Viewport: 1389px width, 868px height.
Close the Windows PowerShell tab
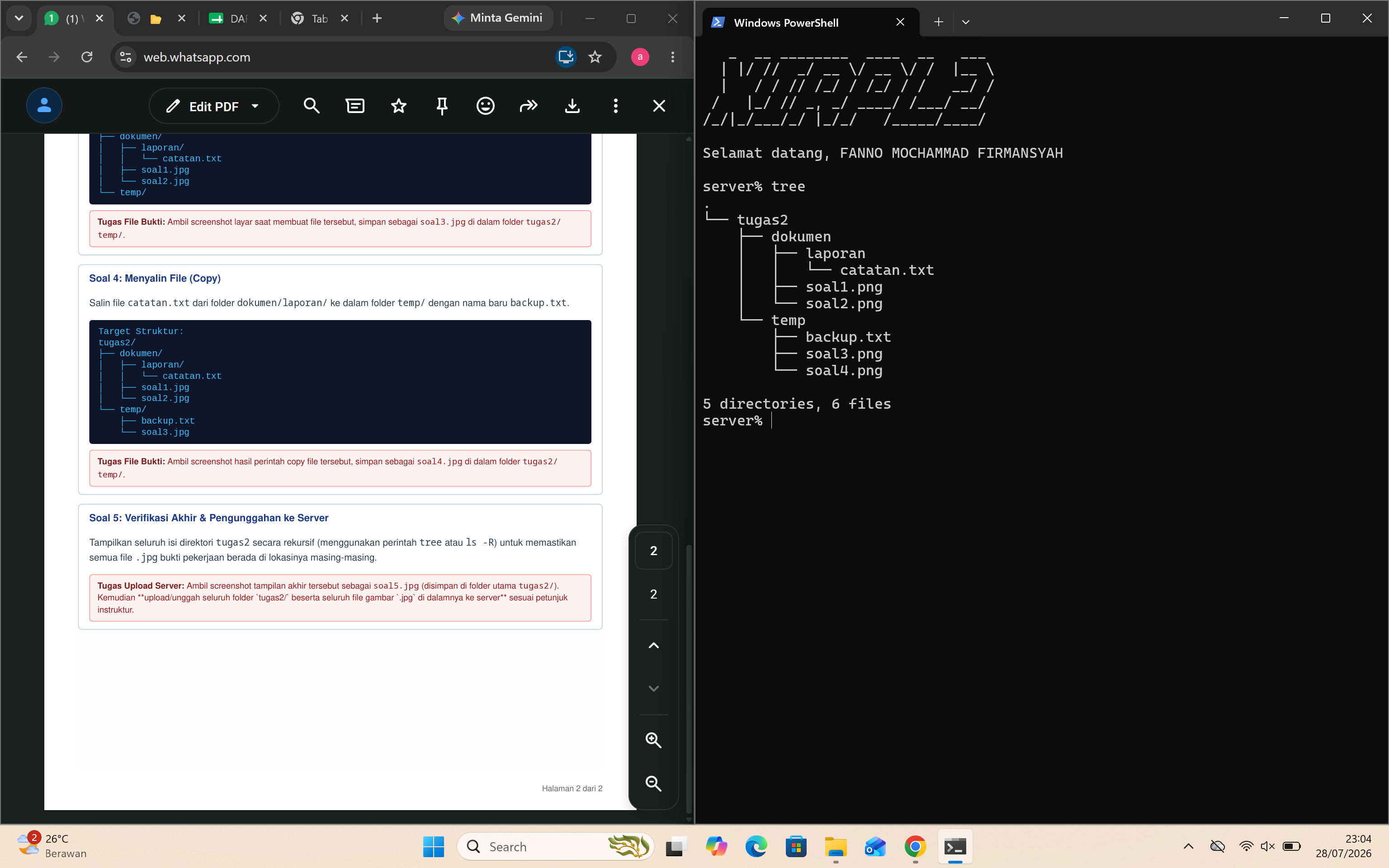tap(901, 23)
